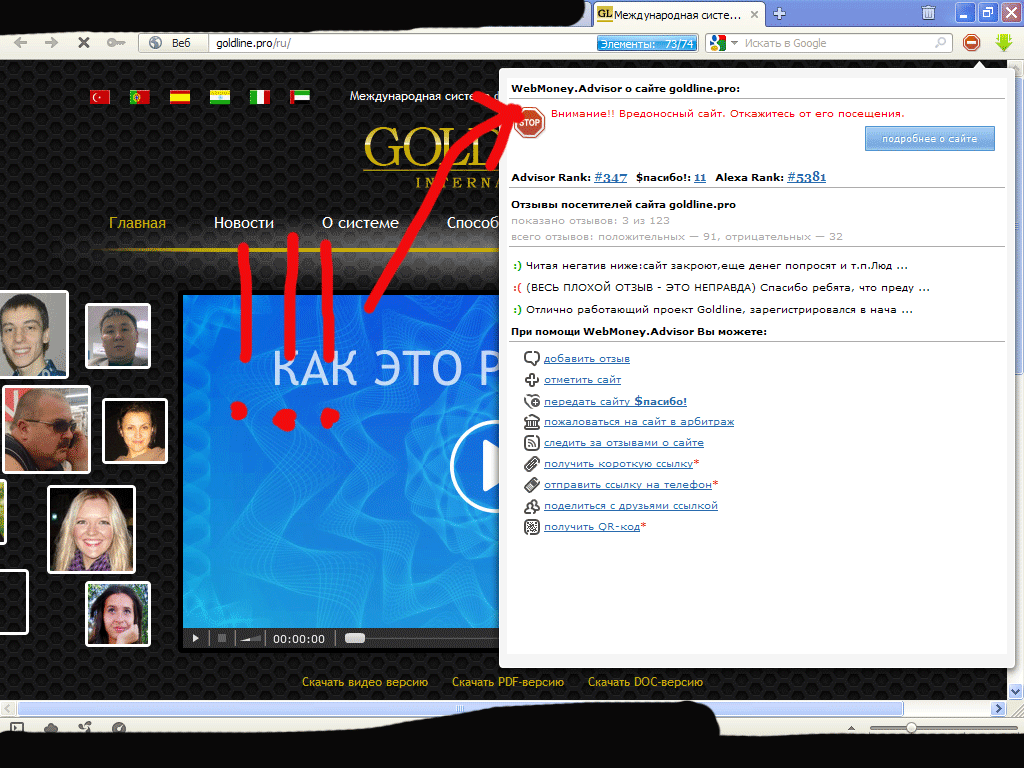1024x768 pixels.
Task: Click the speech bubble add review icon
Action: tap(532, 359)
